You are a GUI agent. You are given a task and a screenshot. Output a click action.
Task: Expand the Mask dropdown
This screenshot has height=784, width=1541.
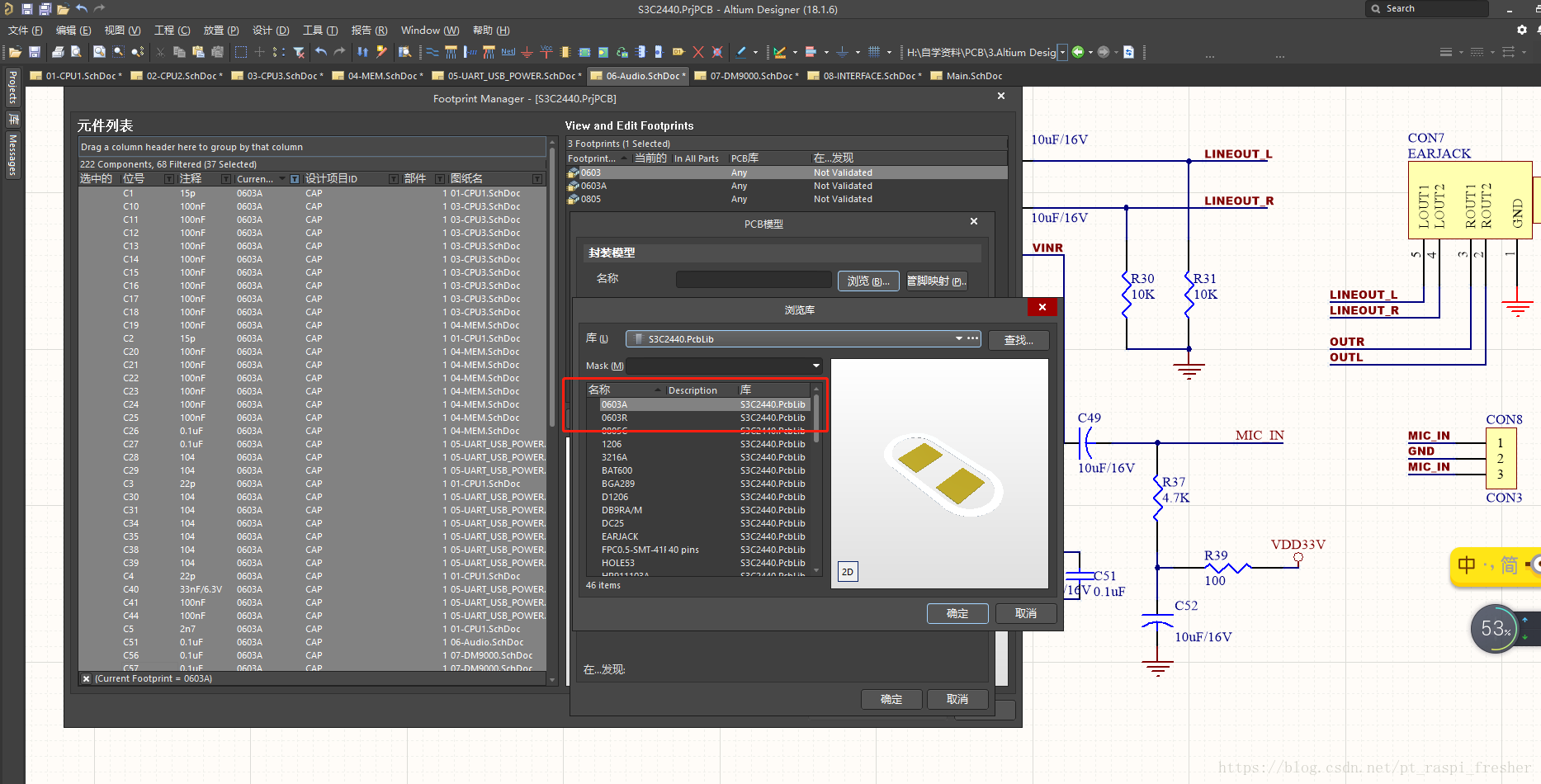click(x=816, y=366)
